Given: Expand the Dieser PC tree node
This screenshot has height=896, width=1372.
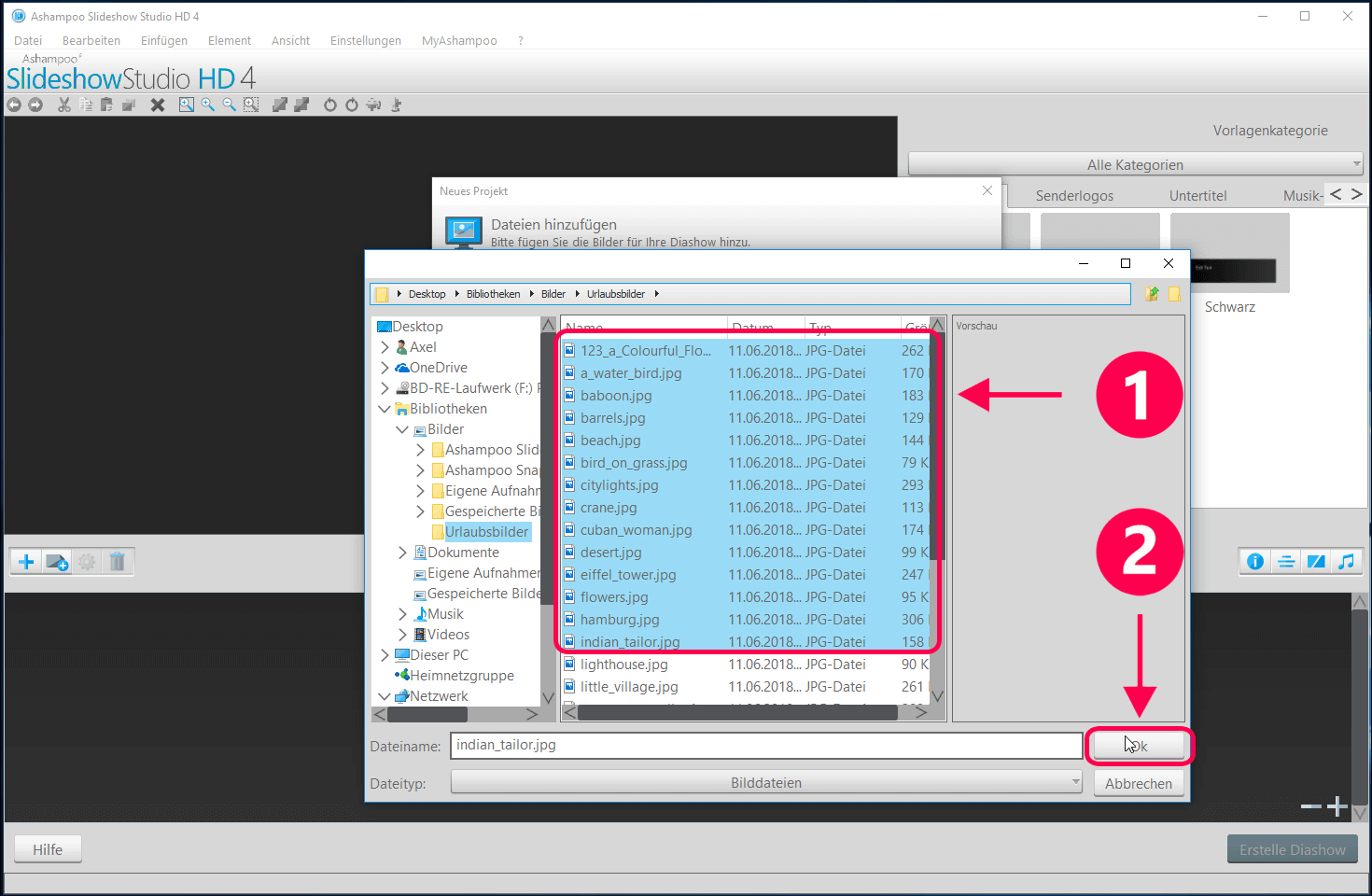Looking at the screenshot, I should pyautogui.click(x=385, y=655).
